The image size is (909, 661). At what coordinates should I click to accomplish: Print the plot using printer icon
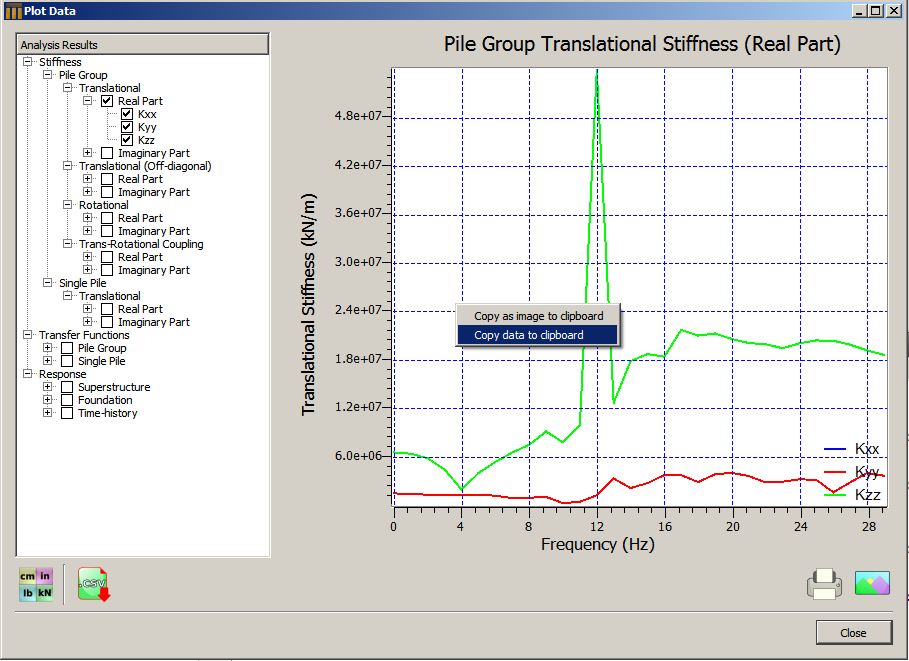(x=824, y=583)
